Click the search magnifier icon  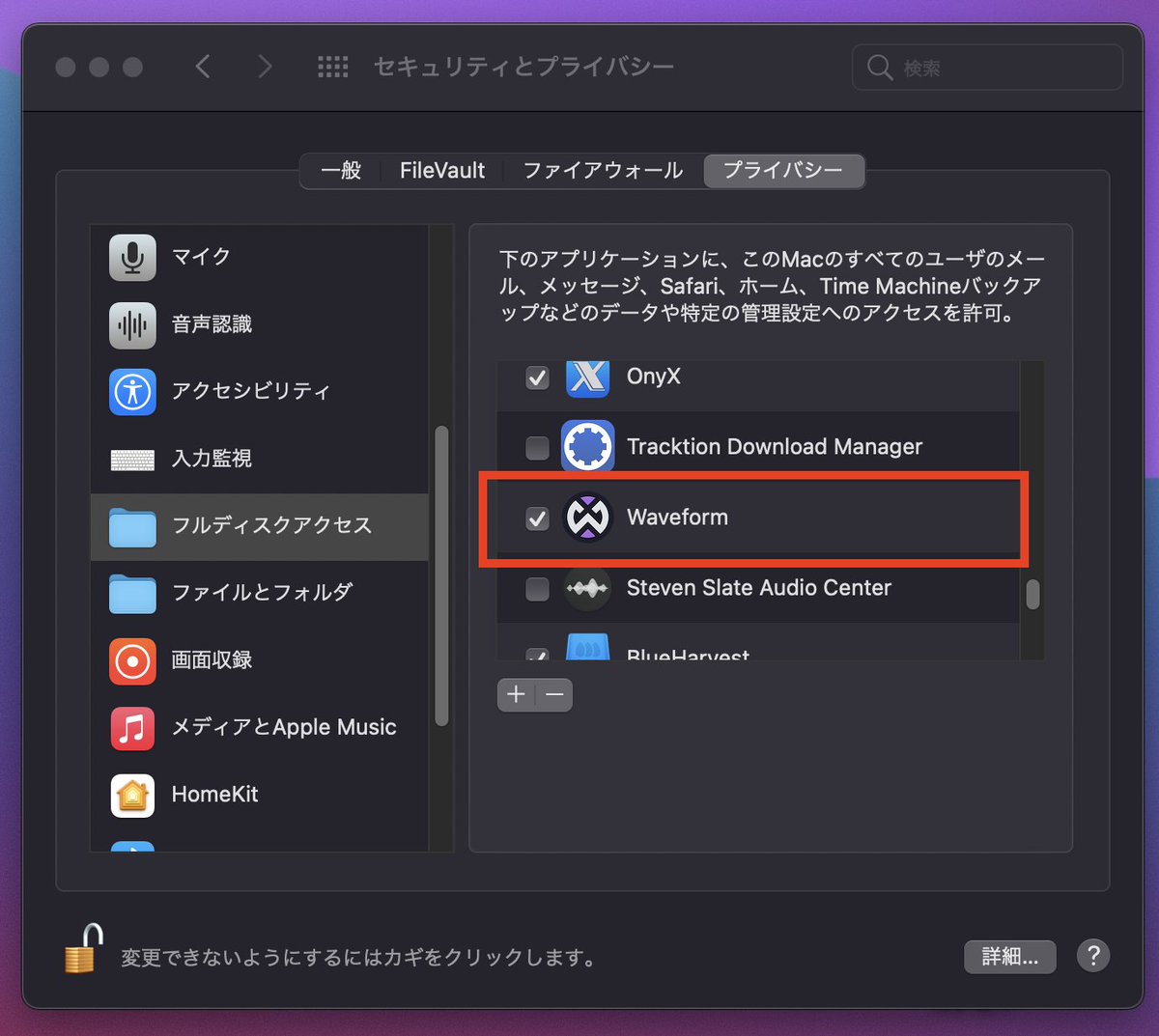879,68
